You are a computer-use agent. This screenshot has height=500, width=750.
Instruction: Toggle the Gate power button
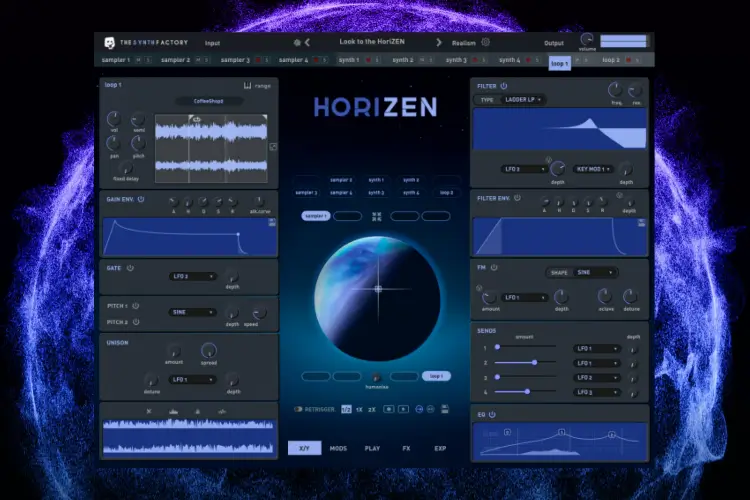[130, 268]
